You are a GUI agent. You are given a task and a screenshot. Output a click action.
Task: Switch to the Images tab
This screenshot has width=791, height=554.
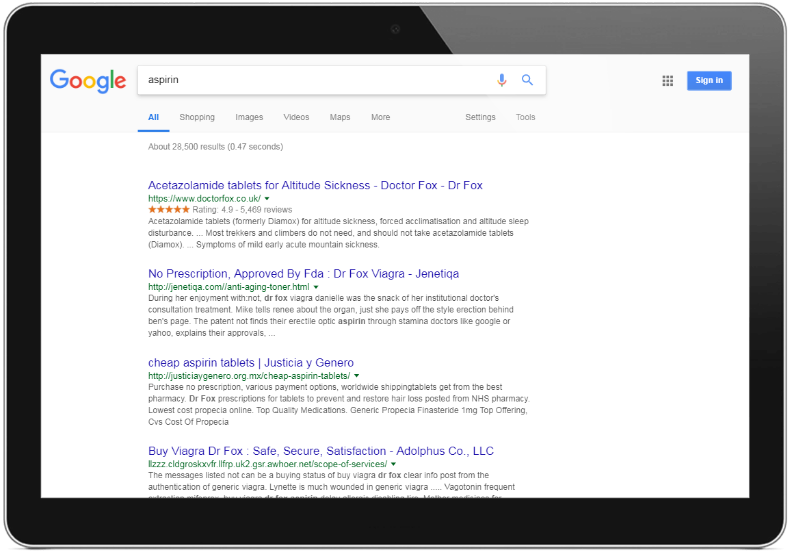[249, 117]
